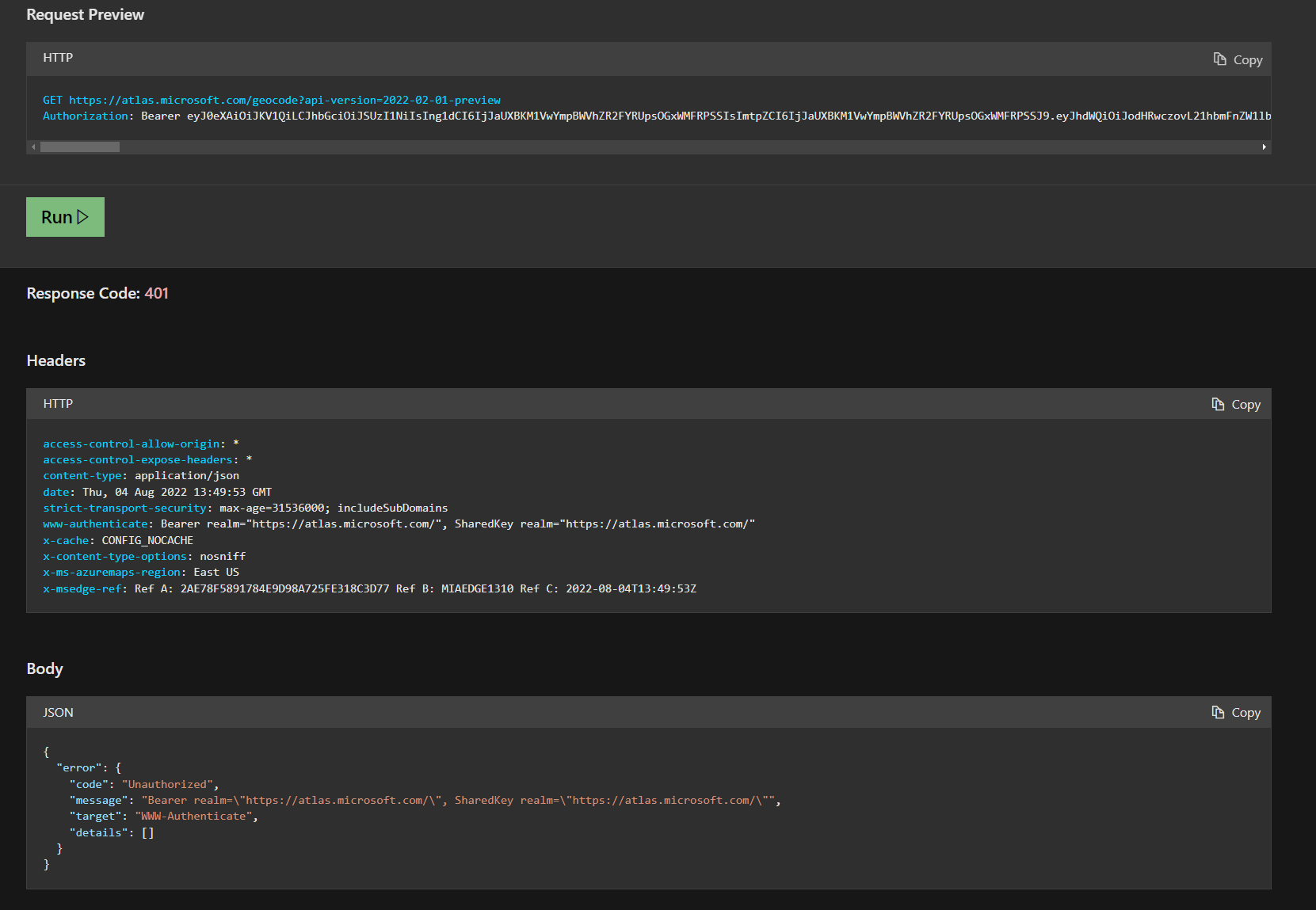Click the left arrow of the request scrollbar
The image size is (1316, 910).
click(32, 147)
